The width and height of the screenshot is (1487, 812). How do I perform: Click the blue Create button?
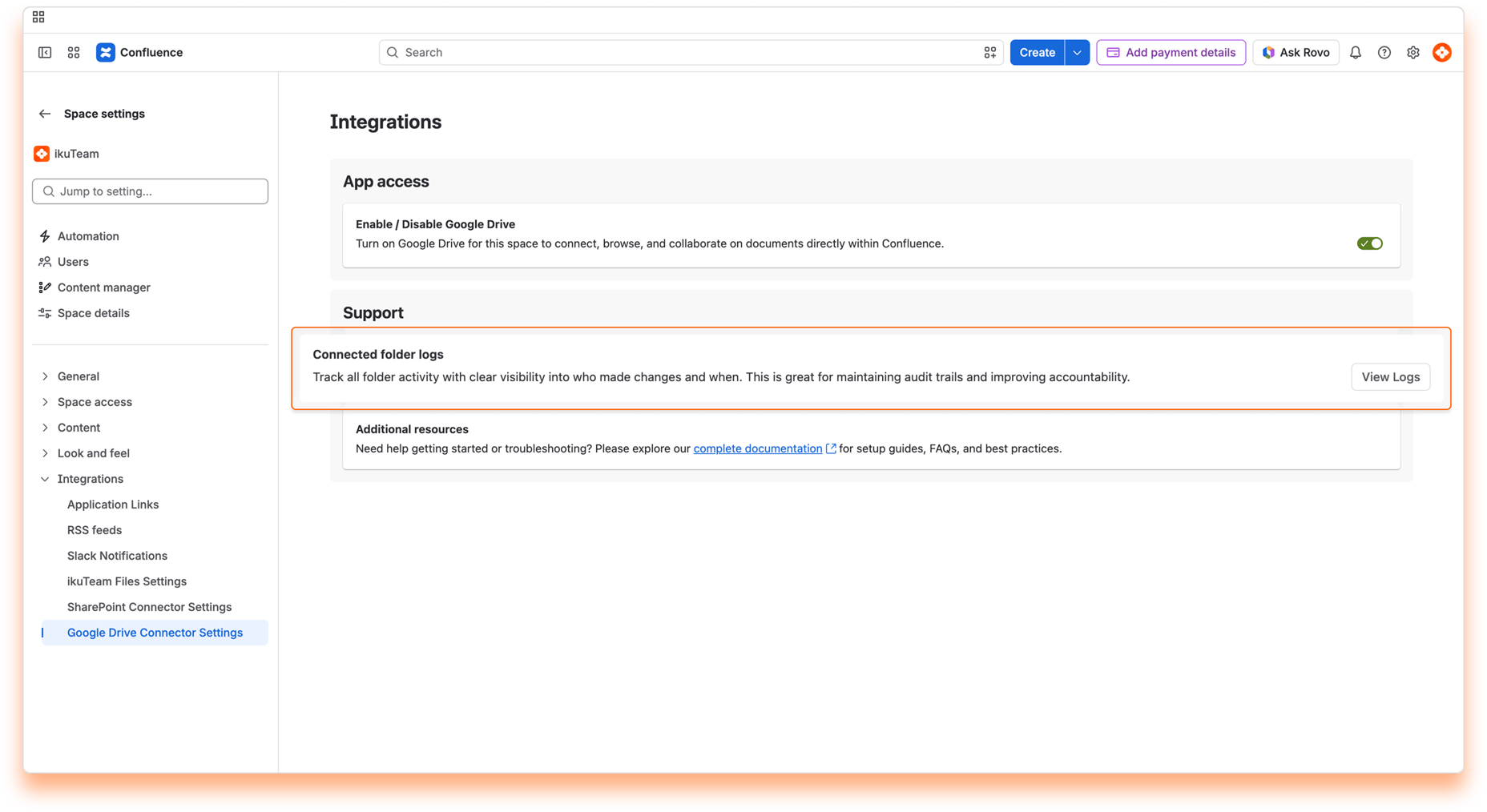1037,52
